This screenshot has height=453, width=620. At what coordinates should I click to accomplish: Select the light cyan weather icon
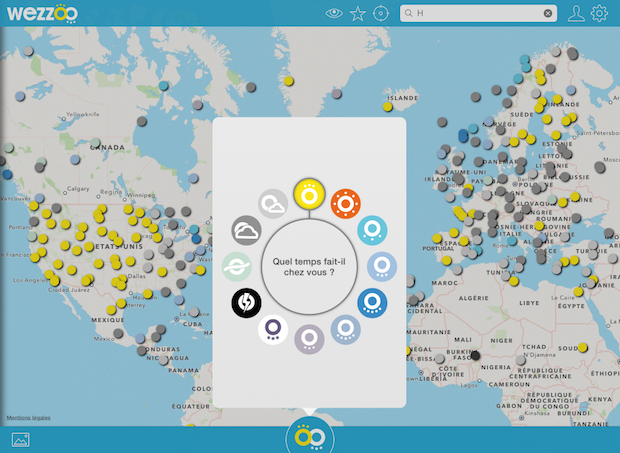(372, 231)
